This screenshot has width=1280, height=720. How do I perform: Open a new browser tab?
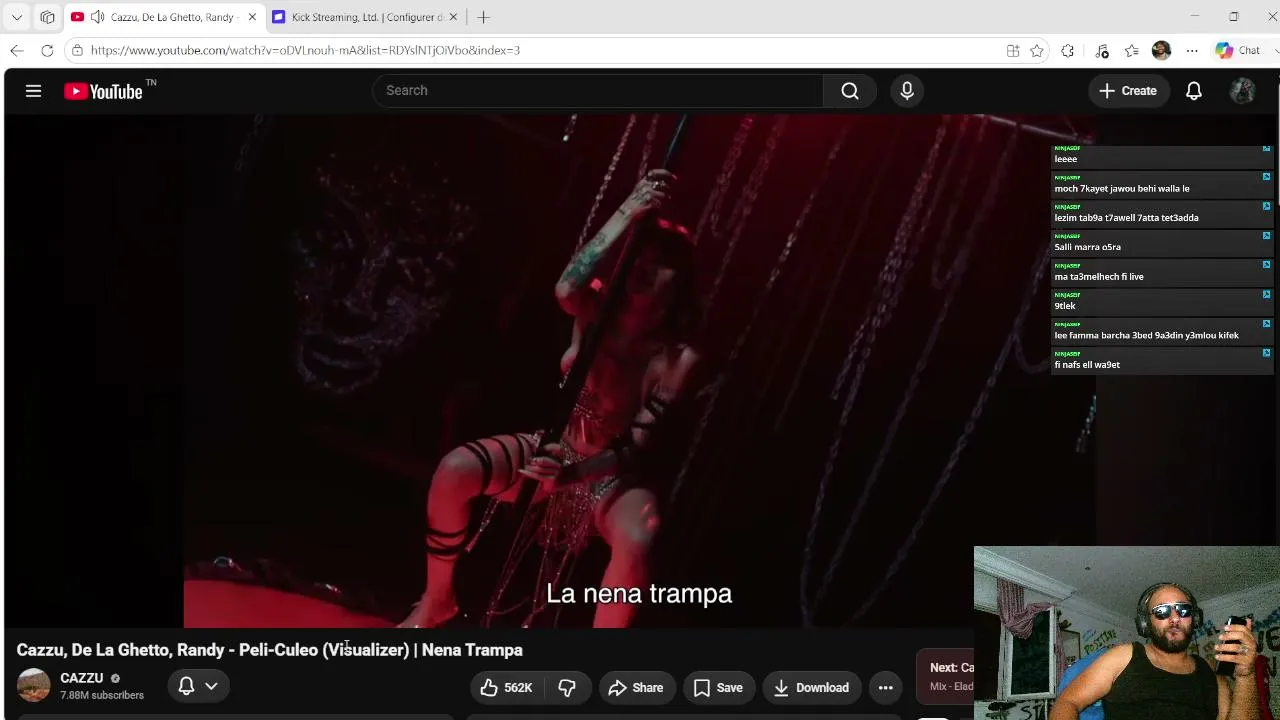coord(484,17)
